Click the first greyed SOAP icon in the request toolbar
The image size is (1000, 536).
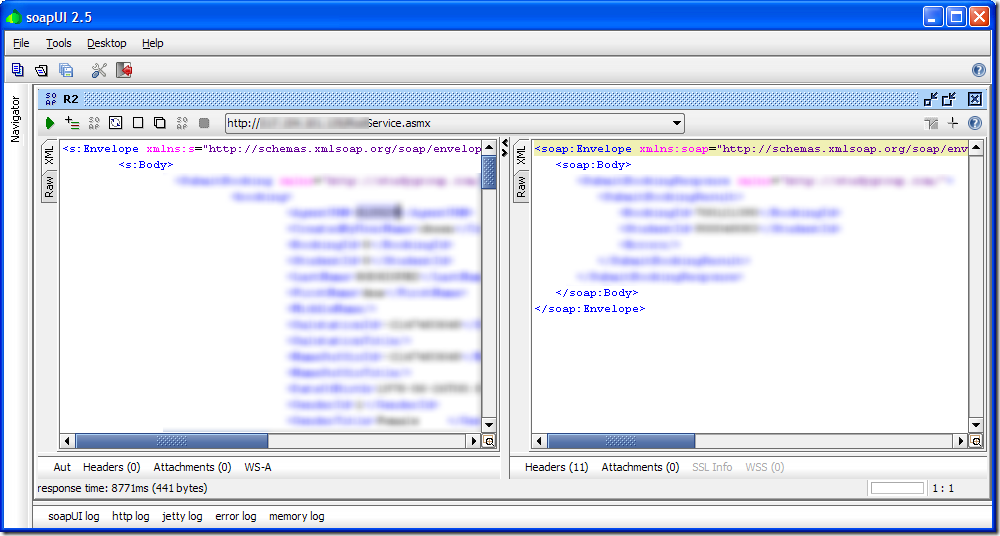tap(94, 123)
